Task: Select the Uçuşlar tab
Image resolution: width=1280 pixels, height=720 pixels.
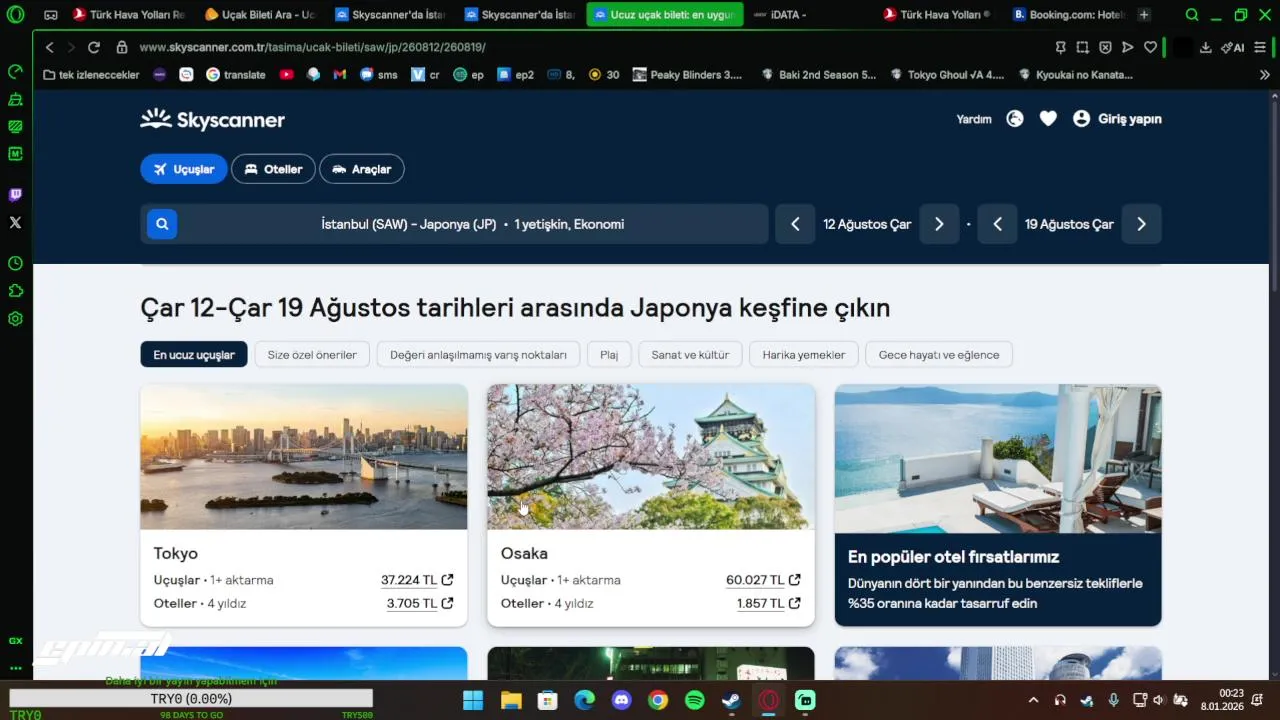Action: (x=184, y=169)
